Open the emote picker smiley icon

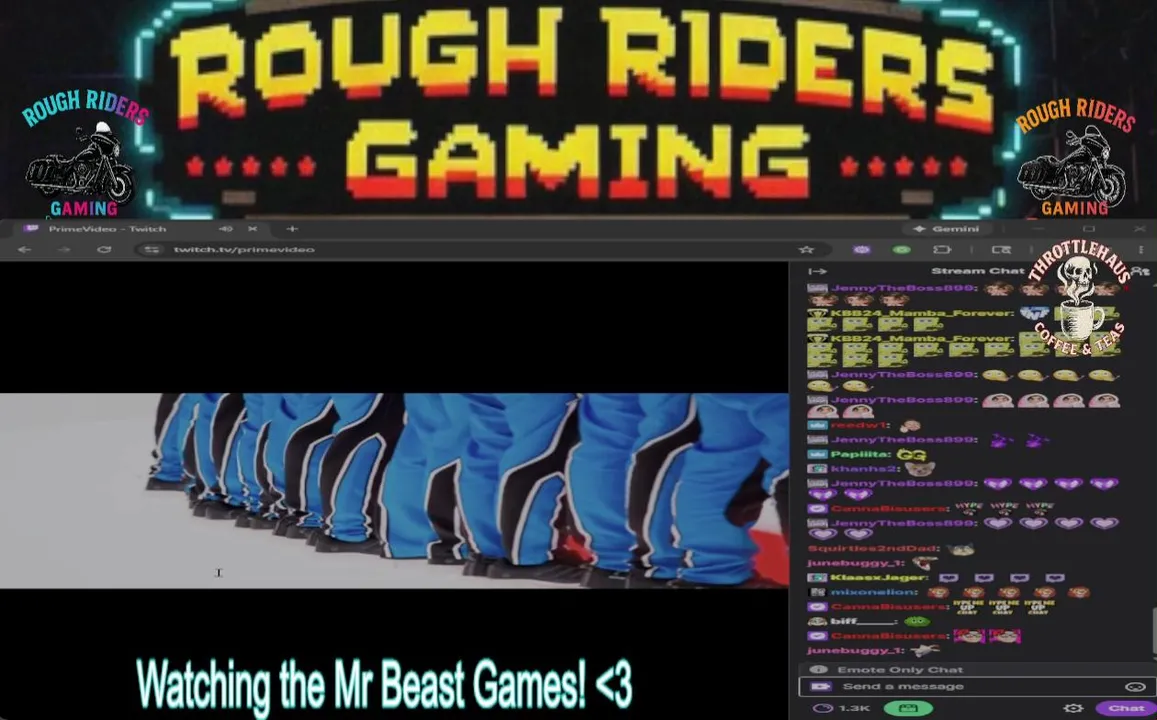pyautogui.click(x=1135, y=687)
